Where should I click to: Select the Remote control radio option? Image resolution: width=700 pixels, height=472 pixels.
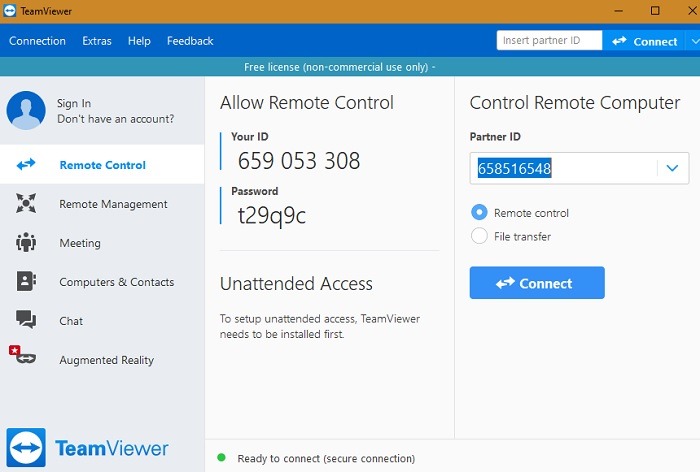coord(479,212)
